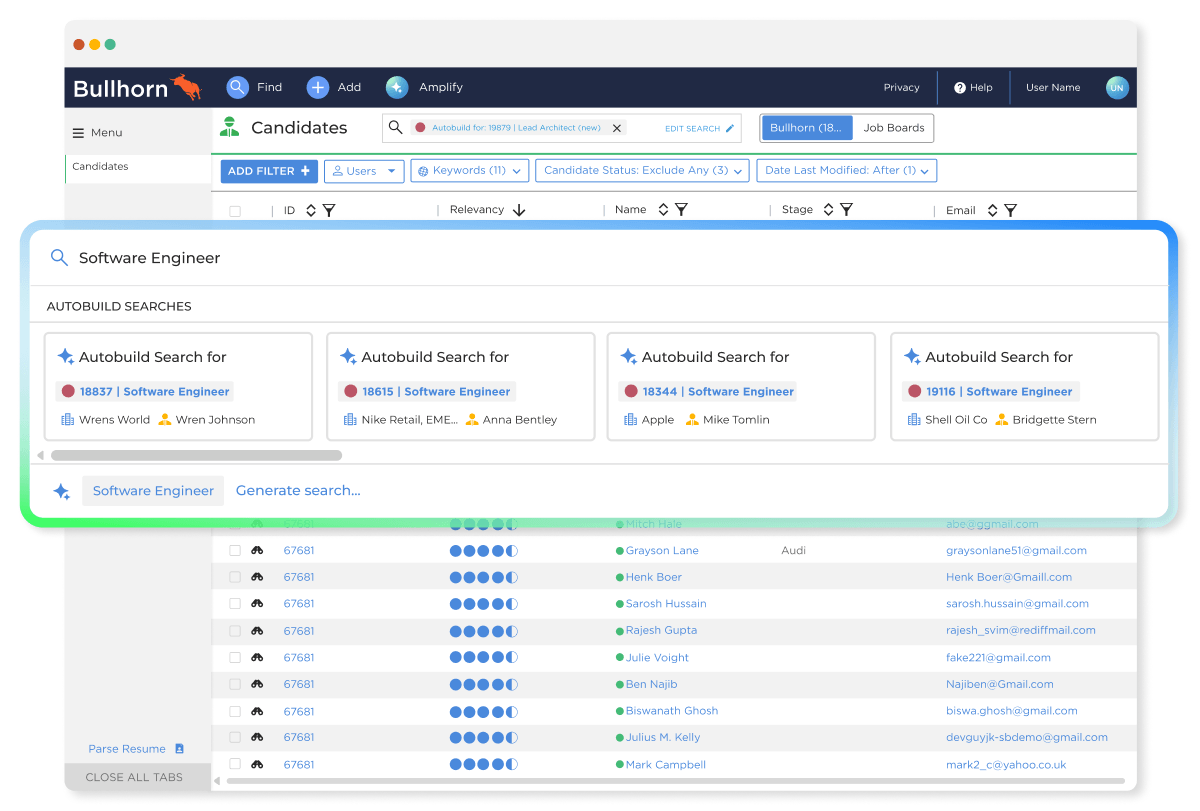
Task: Select the 18837 | Software Engineer autobuild card
Action: point(179,387)
